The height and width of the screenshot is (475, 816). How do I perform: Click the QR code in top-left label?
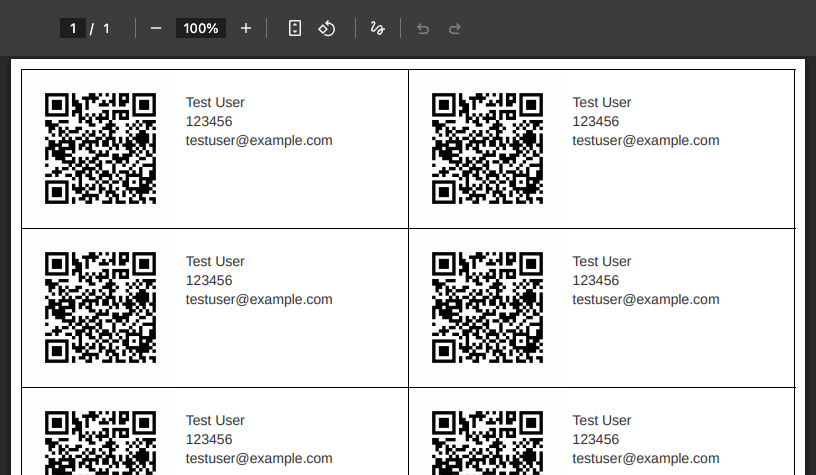(x=100, y=148)
